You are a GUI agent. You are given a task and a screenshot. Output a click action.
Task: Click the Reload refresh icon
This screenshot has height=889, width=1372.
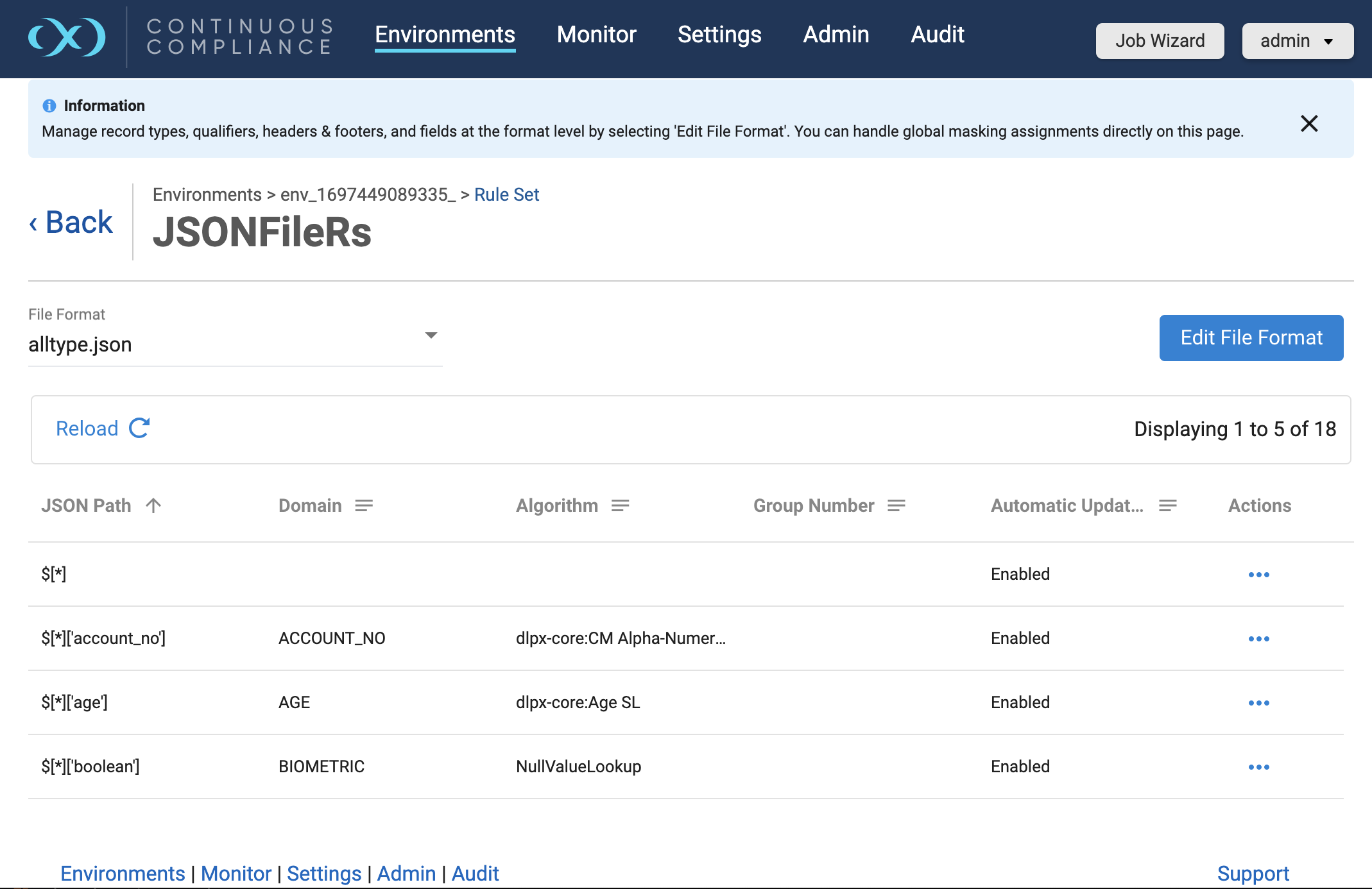click(139, 428)
